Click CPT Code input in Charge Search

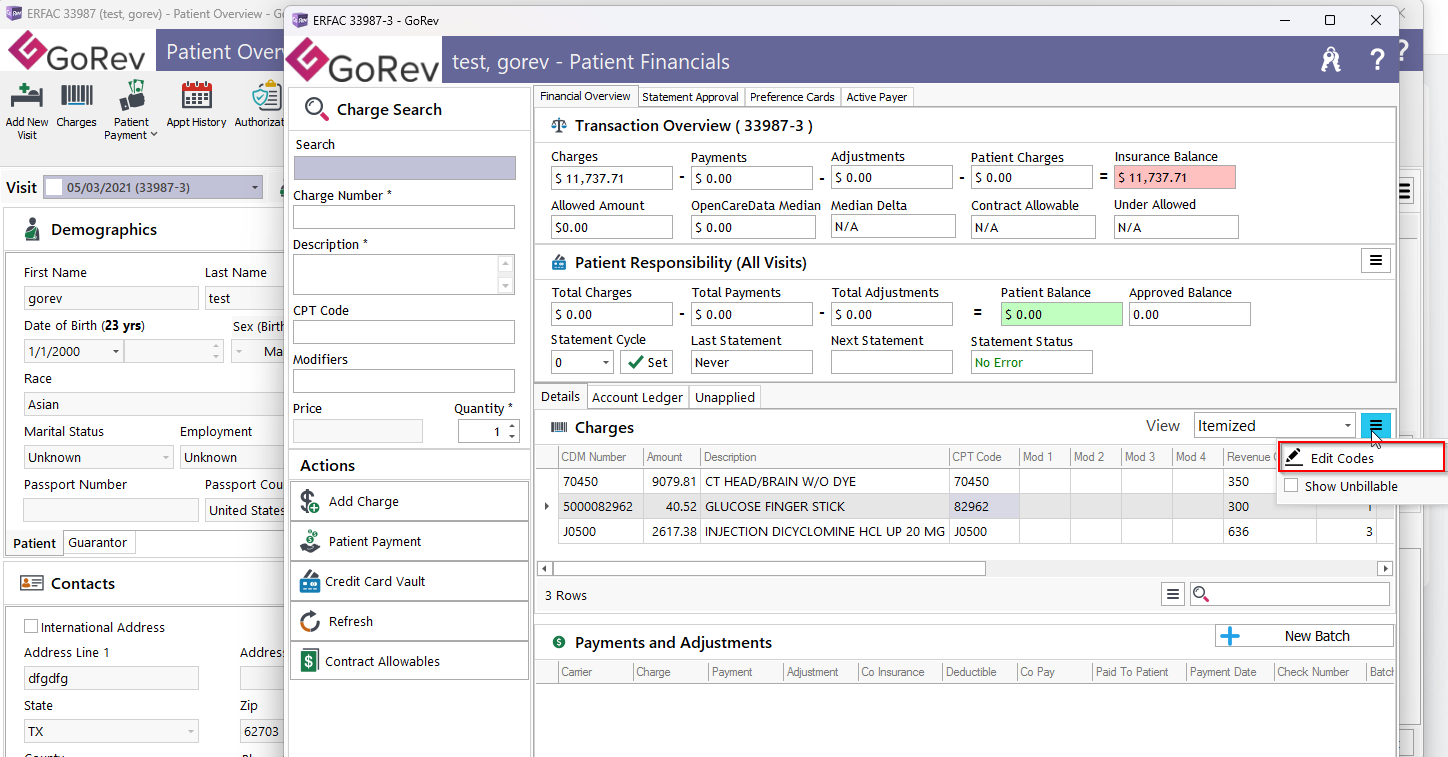[x=404, y=332]
